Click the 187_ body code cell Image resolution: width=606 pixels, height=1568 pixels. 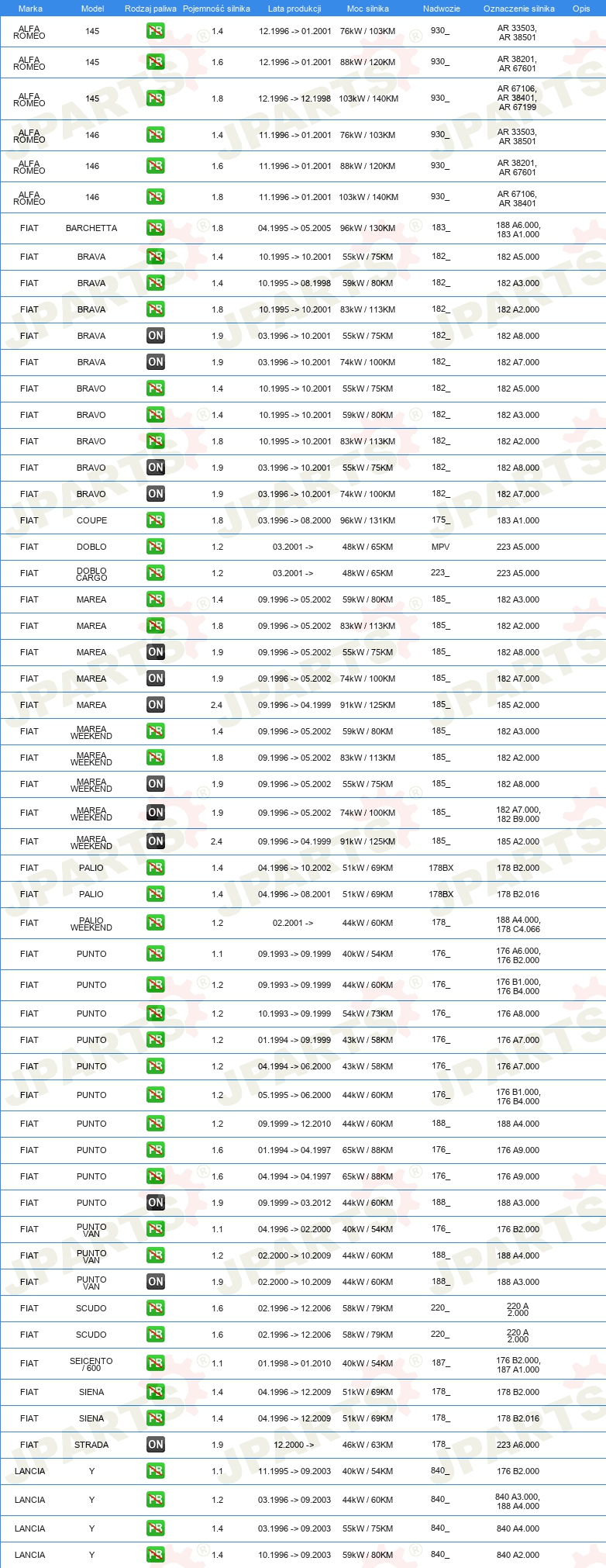pyautogui.click(x=440, y=1363)
